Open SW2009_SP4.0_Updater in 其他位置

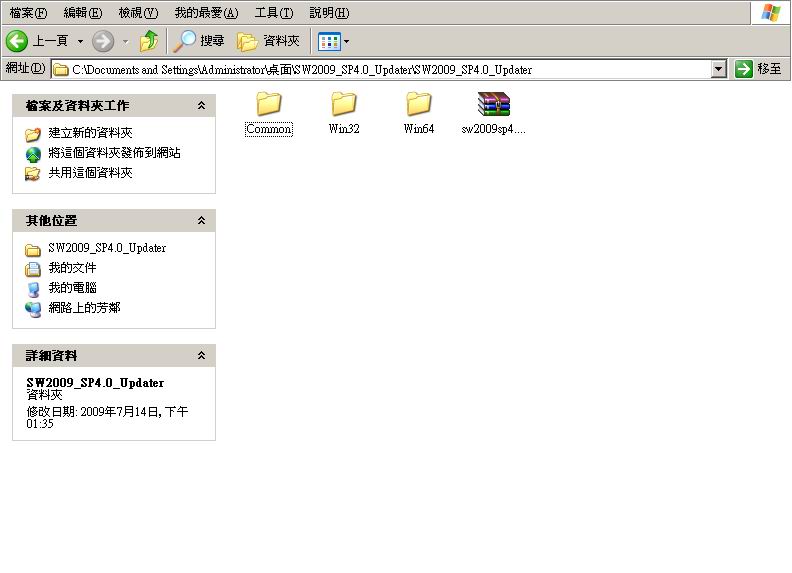[x=107, y=248]
